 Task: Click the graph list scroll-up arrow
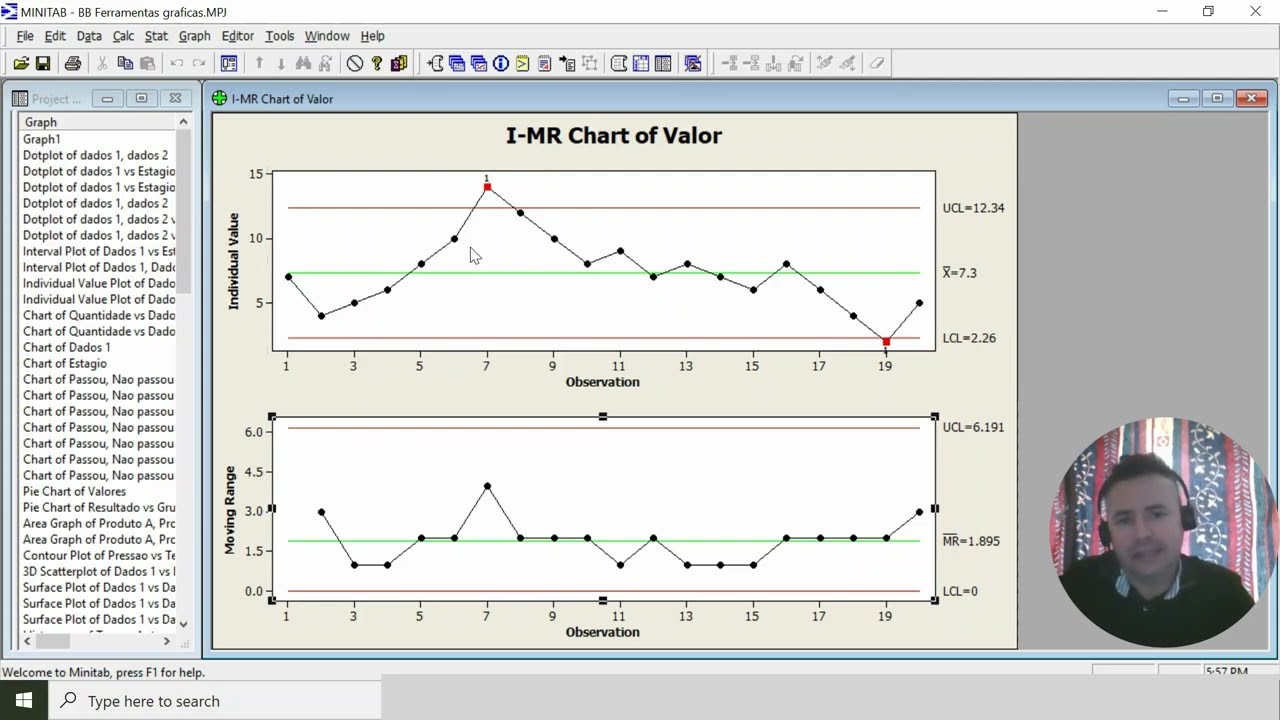coord(183,122)
